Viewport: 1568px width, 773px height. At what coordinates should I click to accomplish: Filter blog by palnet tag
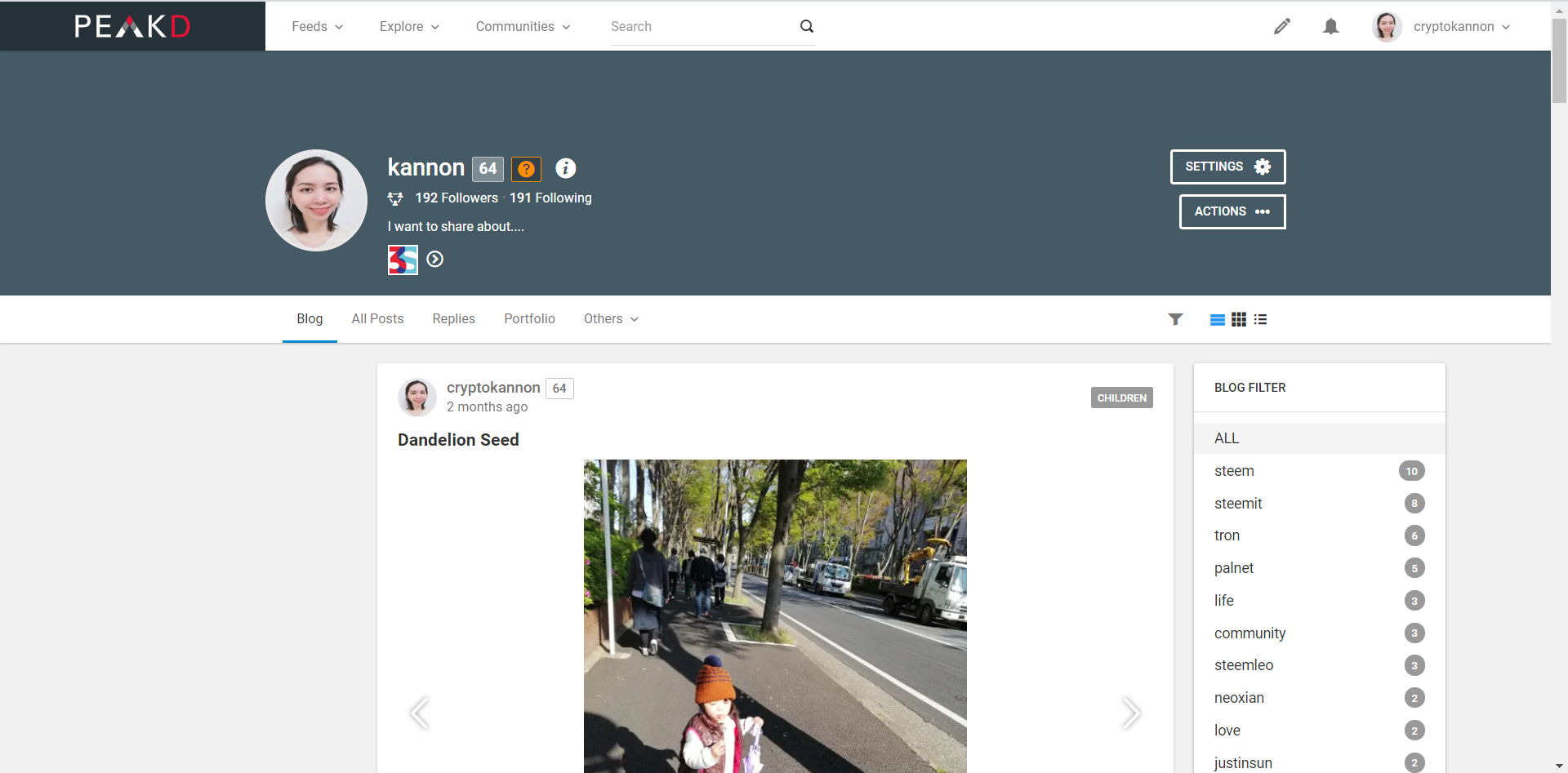pyautogui.click(x=1320, y=568)
